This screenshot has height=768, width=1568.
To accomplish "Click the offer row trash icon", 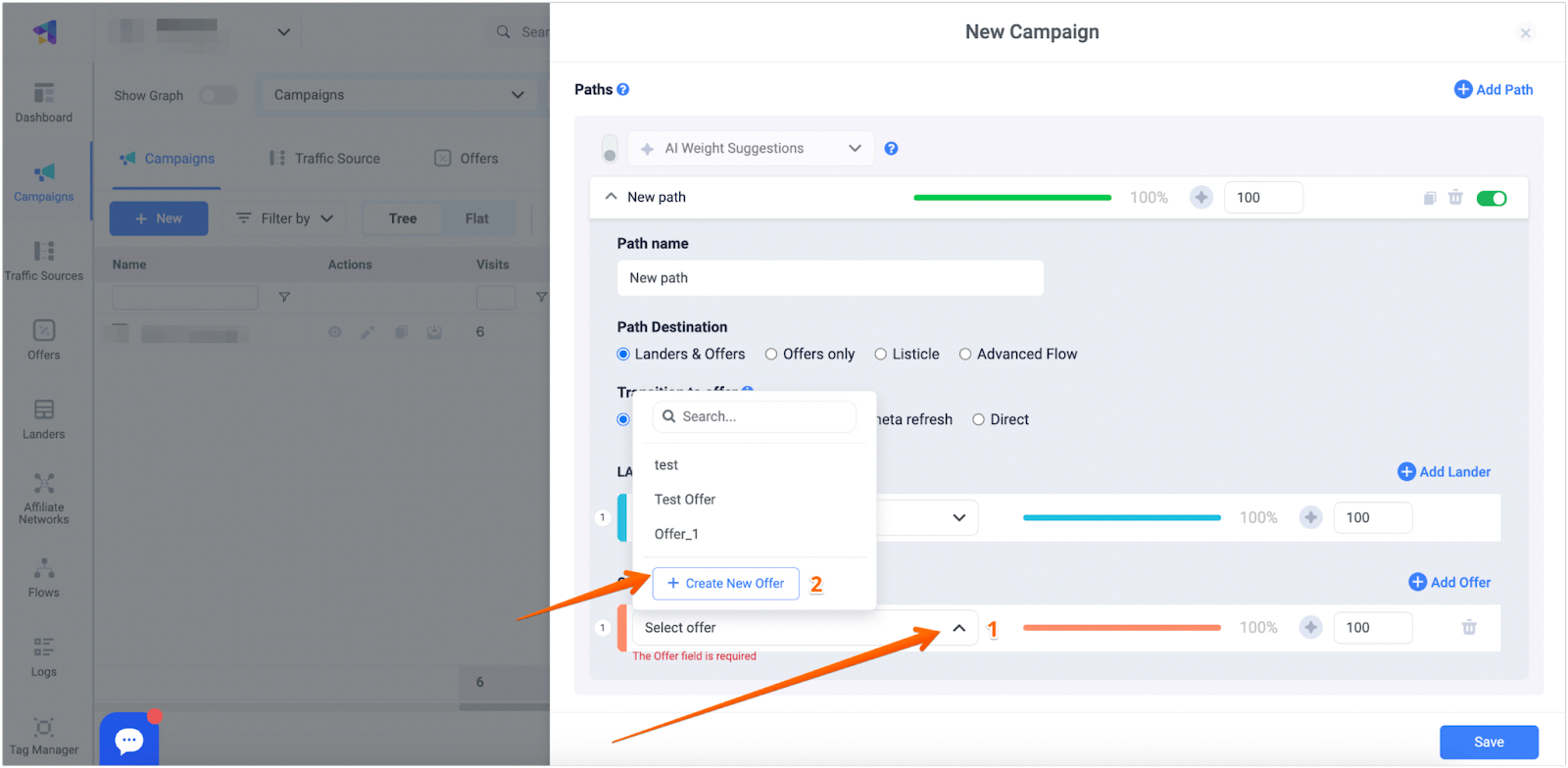I will (x=1469, y=627).
